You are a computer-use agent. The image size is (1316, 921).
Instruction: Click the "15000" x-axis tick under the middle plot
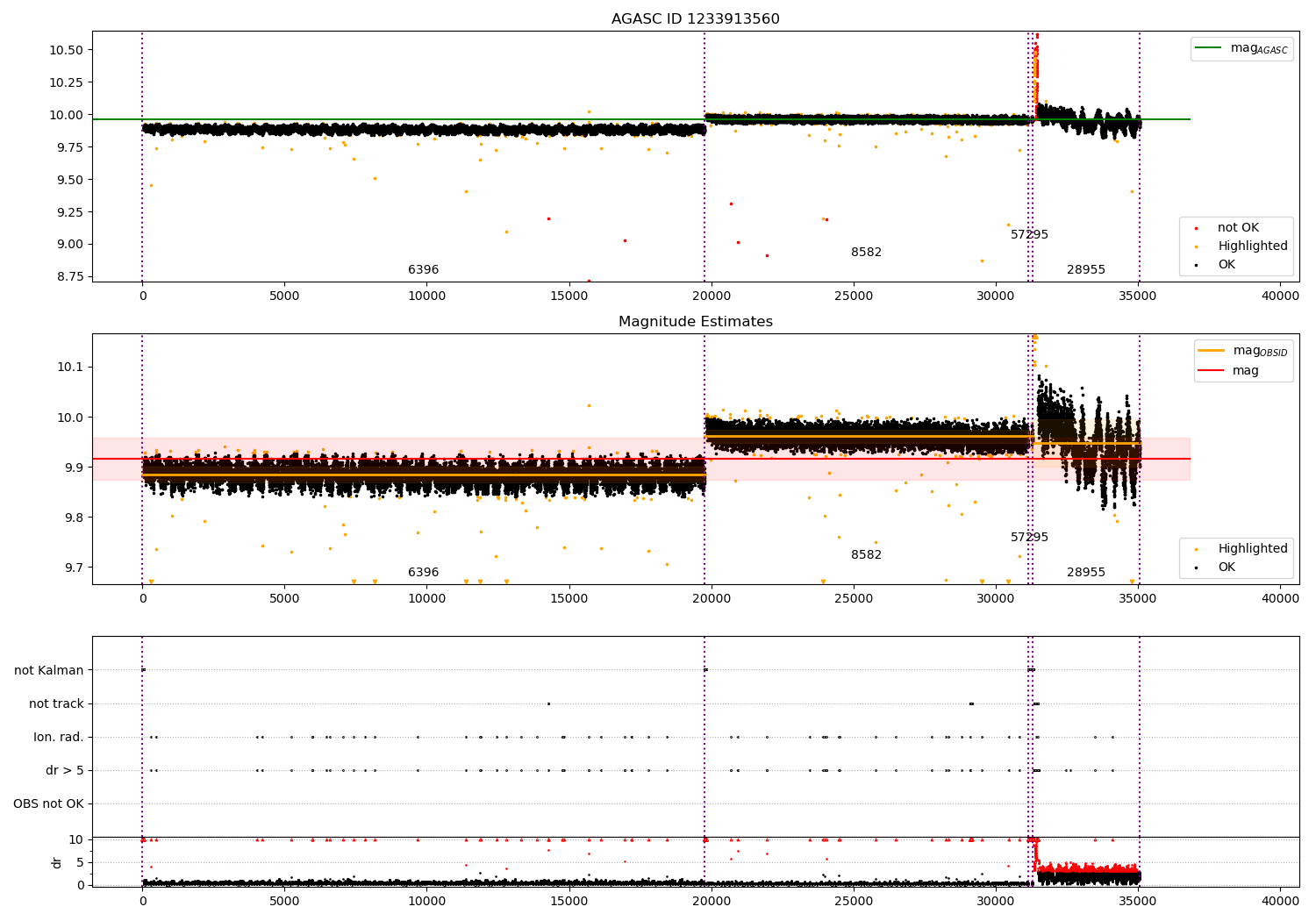point(569,599)
